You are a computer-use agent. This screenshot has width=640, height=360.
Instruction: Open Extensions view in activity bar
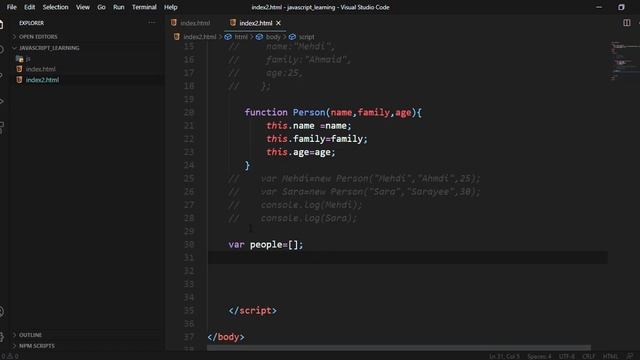coord(2,127)
